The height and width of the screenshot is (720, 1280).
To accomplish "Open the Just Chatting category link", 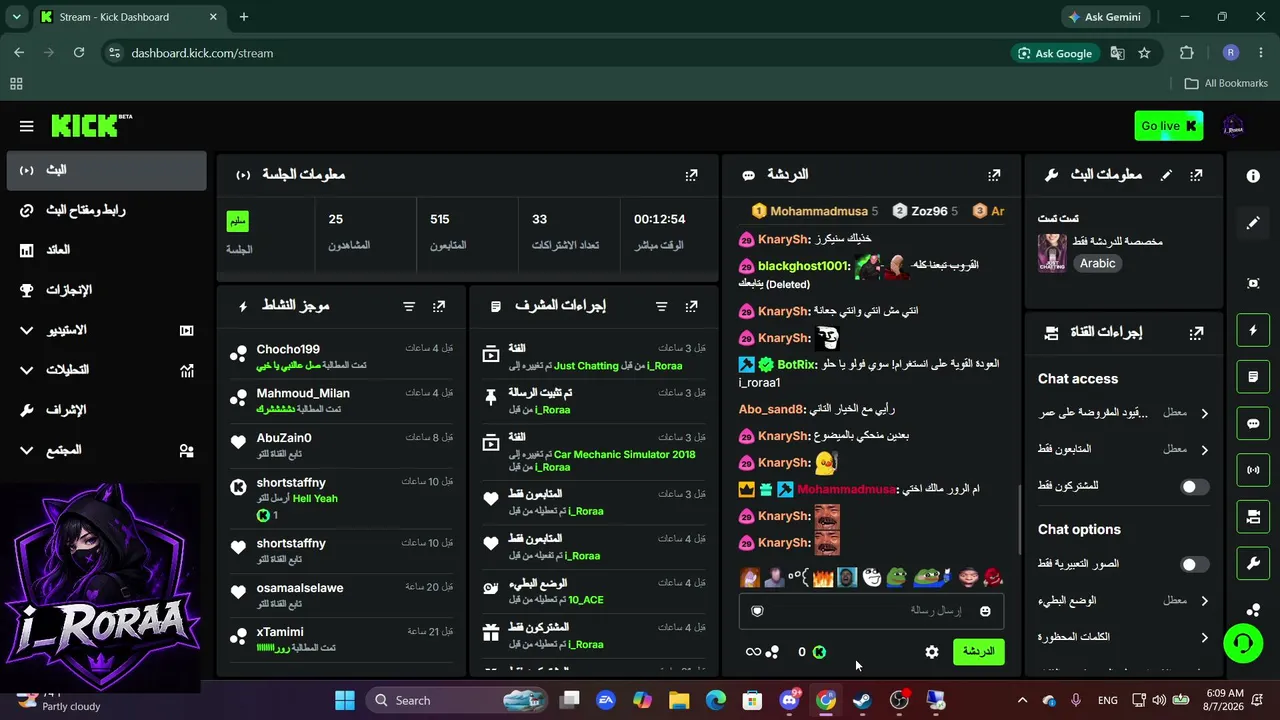I will coord(586,366).
